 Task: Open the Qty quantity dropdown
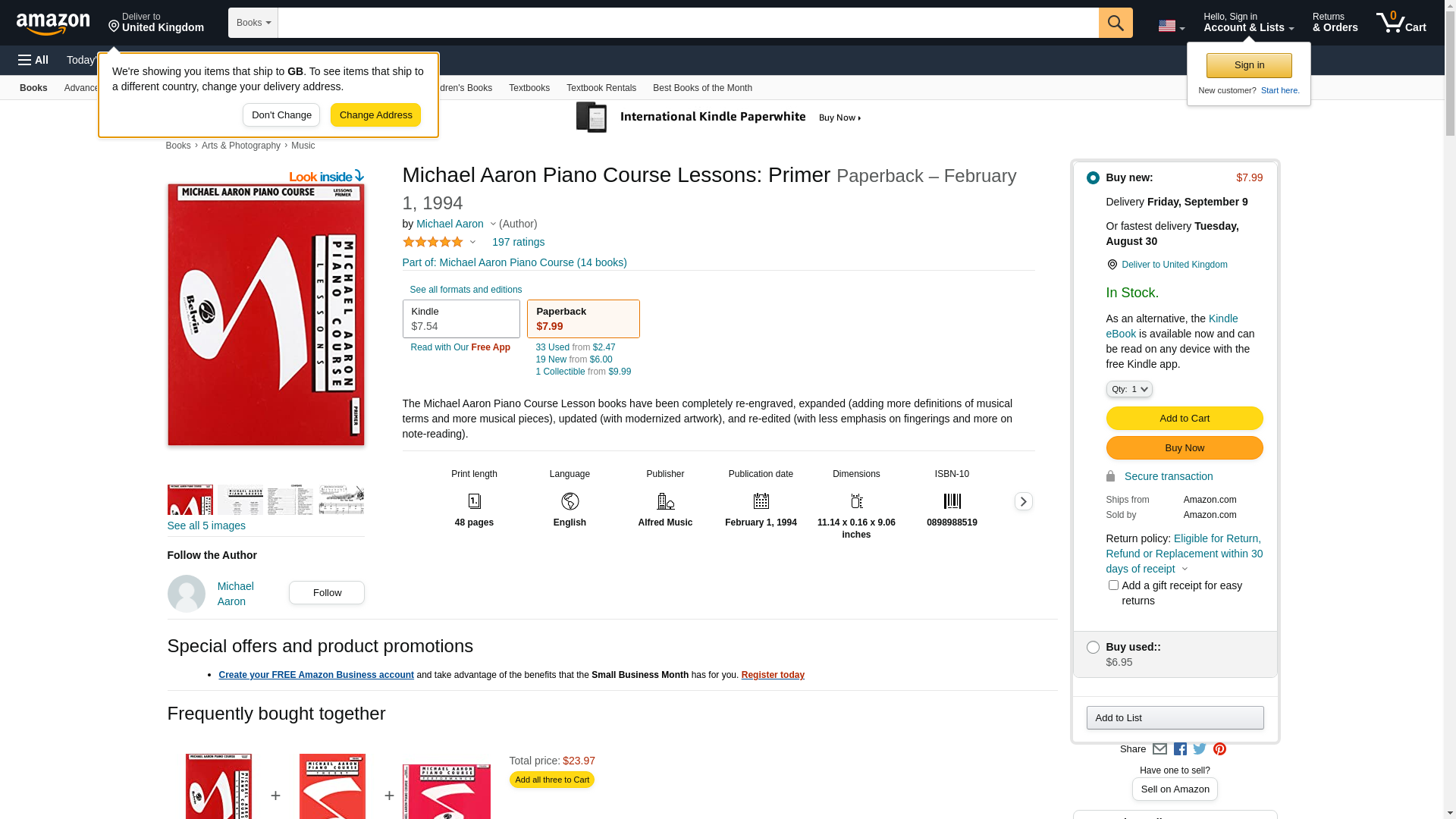[x=1128, y=389]
